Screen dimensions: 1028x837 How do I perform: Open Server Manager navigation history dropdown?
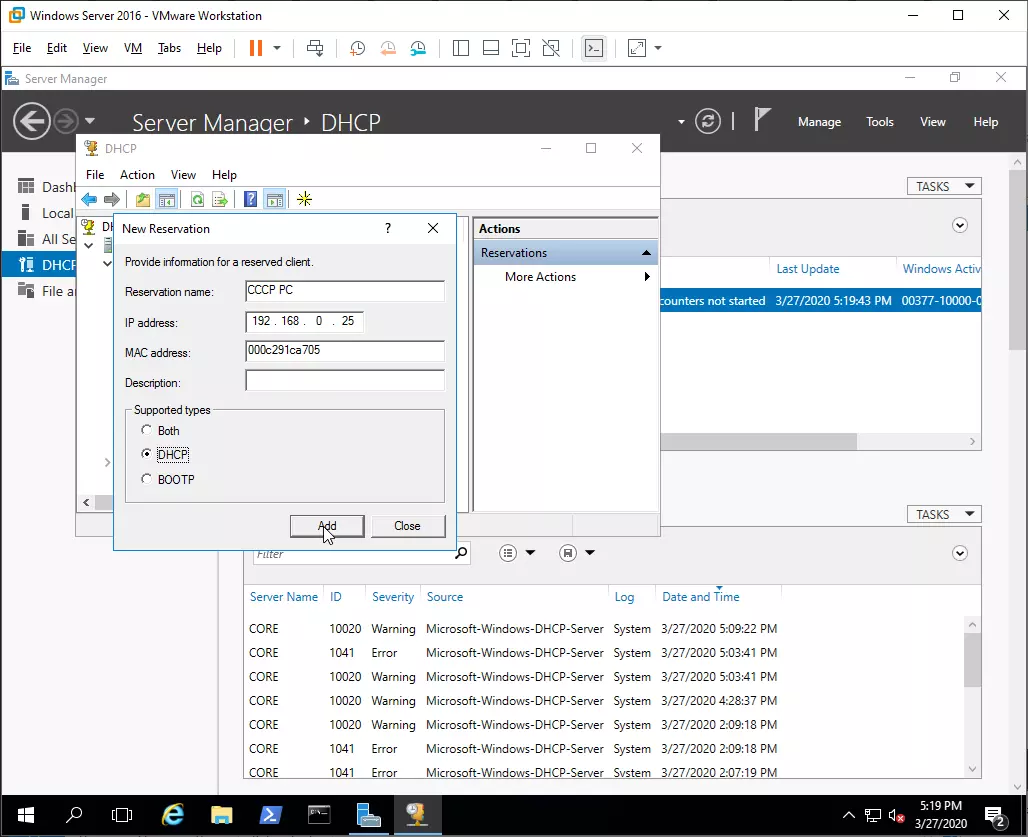tap(90, 121)
